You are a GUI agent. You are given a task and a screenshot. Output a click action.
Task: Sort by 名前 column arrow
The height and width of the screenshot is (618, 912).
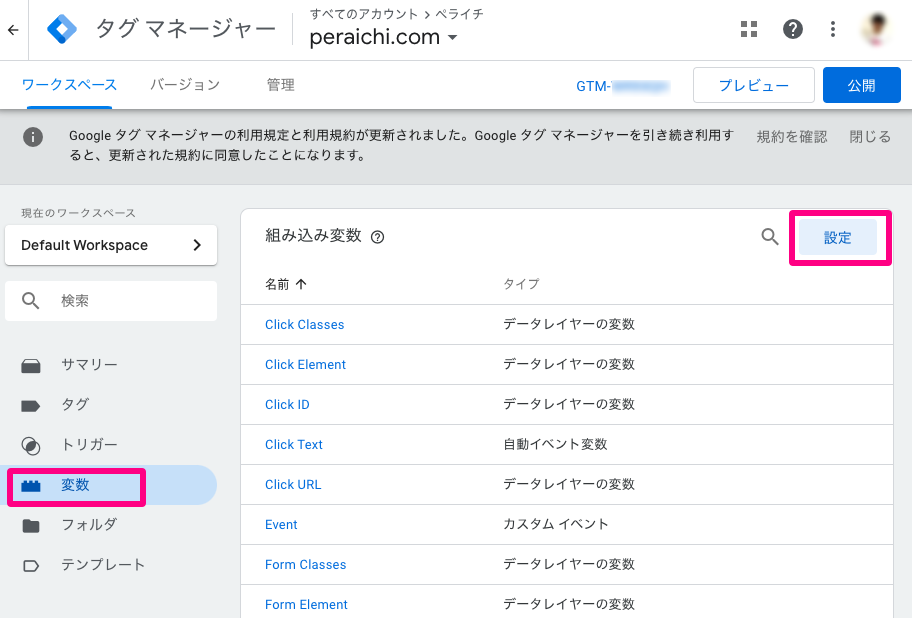pyautogui.click(x=301, y=284)
